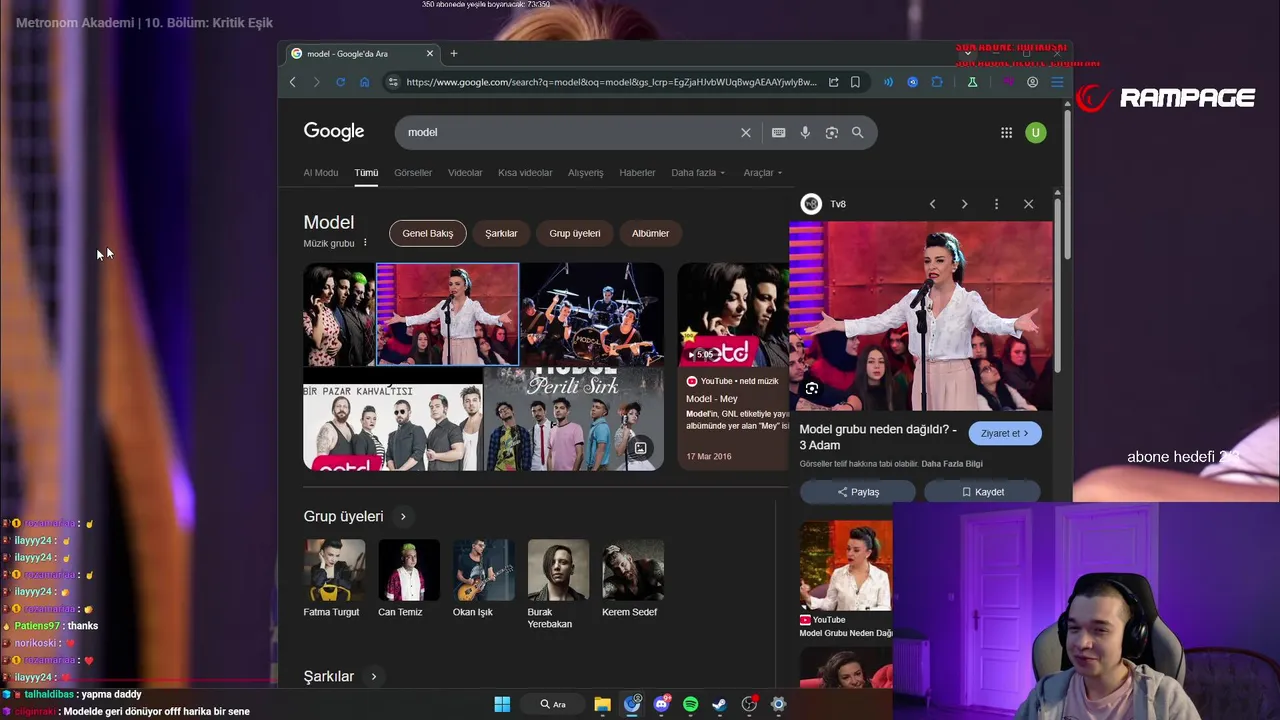
Task: Open the Windows Start menu
Action: click(x=502, y=704)
